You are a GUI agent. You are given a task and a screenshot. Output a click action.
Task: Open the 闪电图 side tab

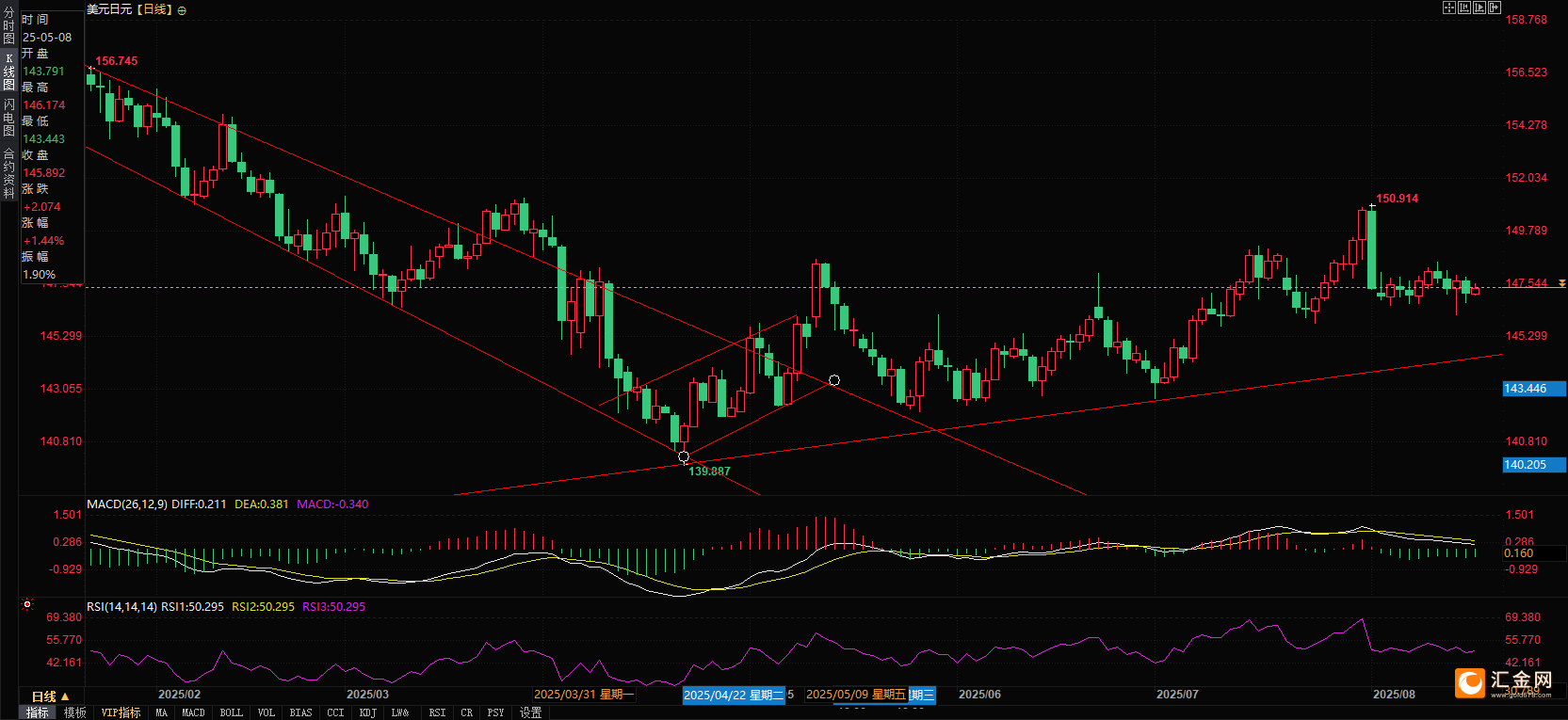point(8,118)
